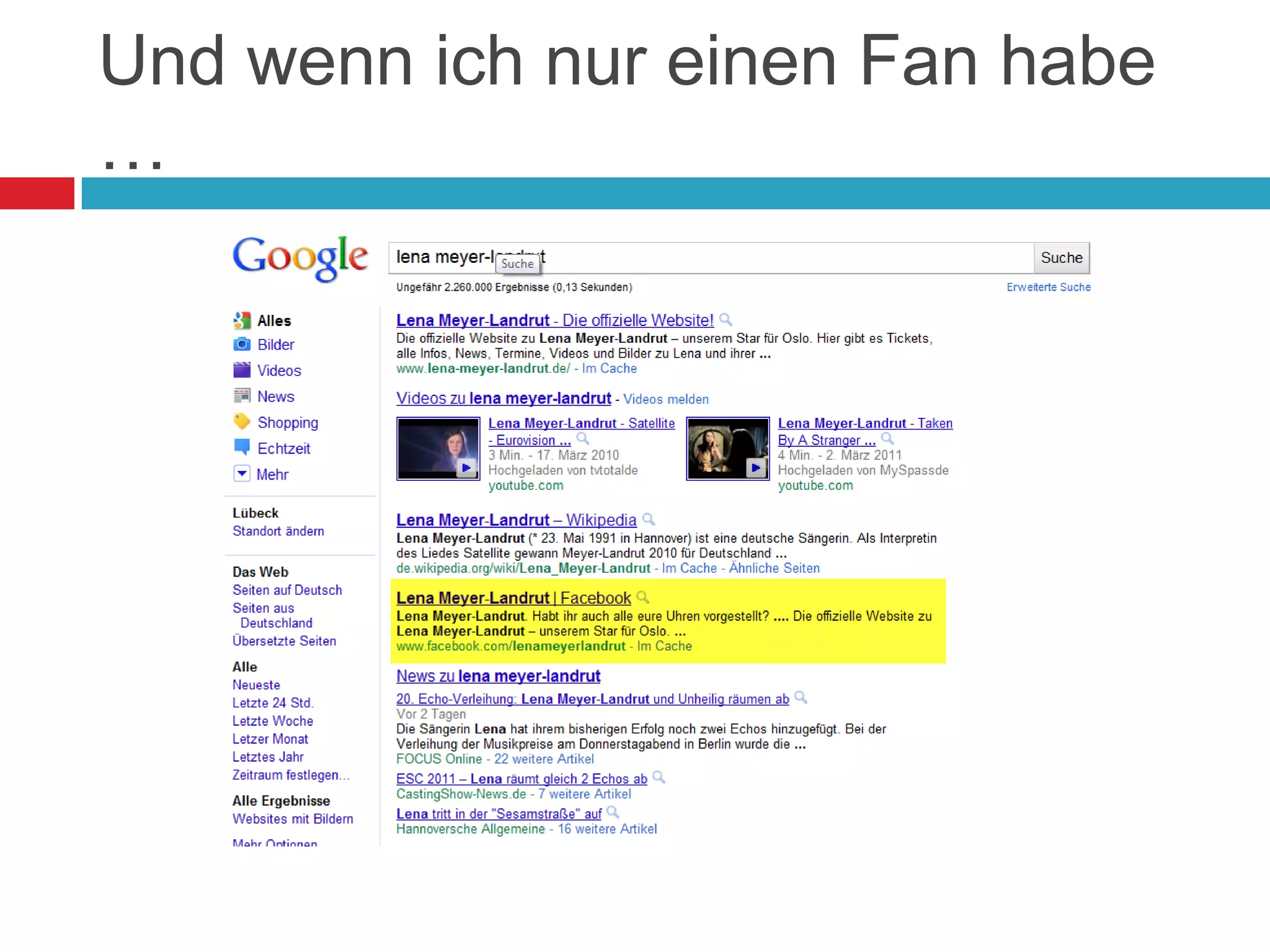The height and width of the screenshot is (952, 1270).
Task: Open Taken By A Stranger video title
Action: (864, 431)
